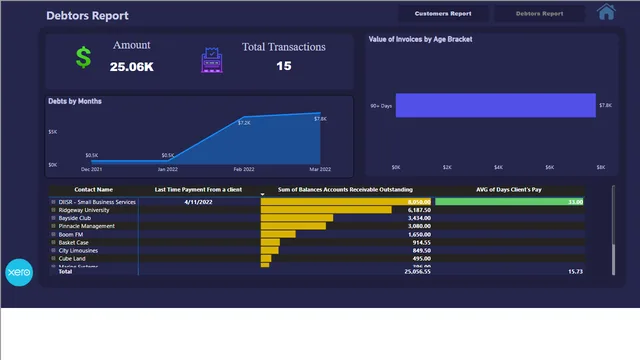Expand the Cube Land row

[x=53, y=258]
